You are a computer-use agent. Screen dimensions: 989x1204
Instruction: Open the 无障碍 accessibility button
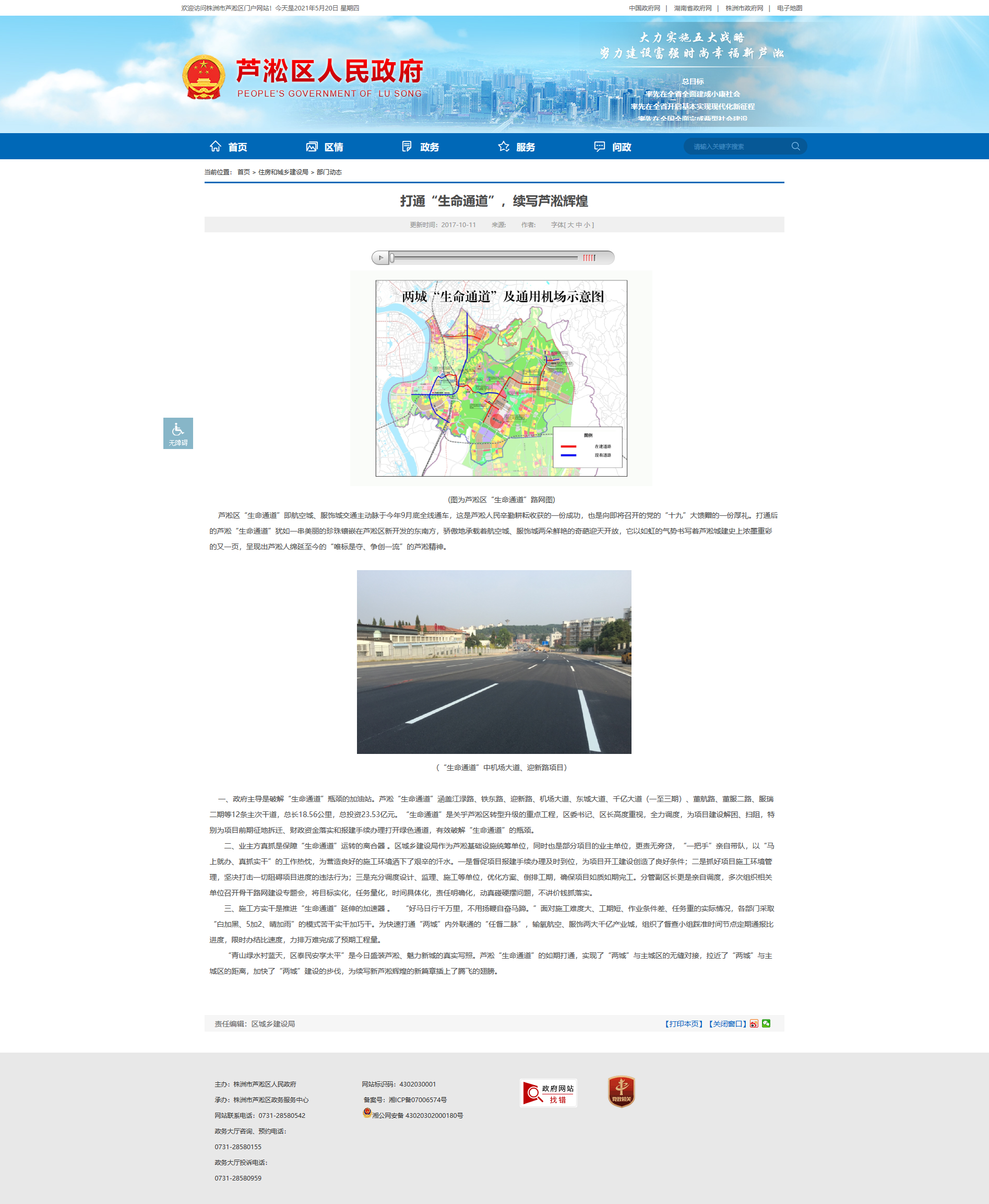pyautogui.click(x=178, y=433)
